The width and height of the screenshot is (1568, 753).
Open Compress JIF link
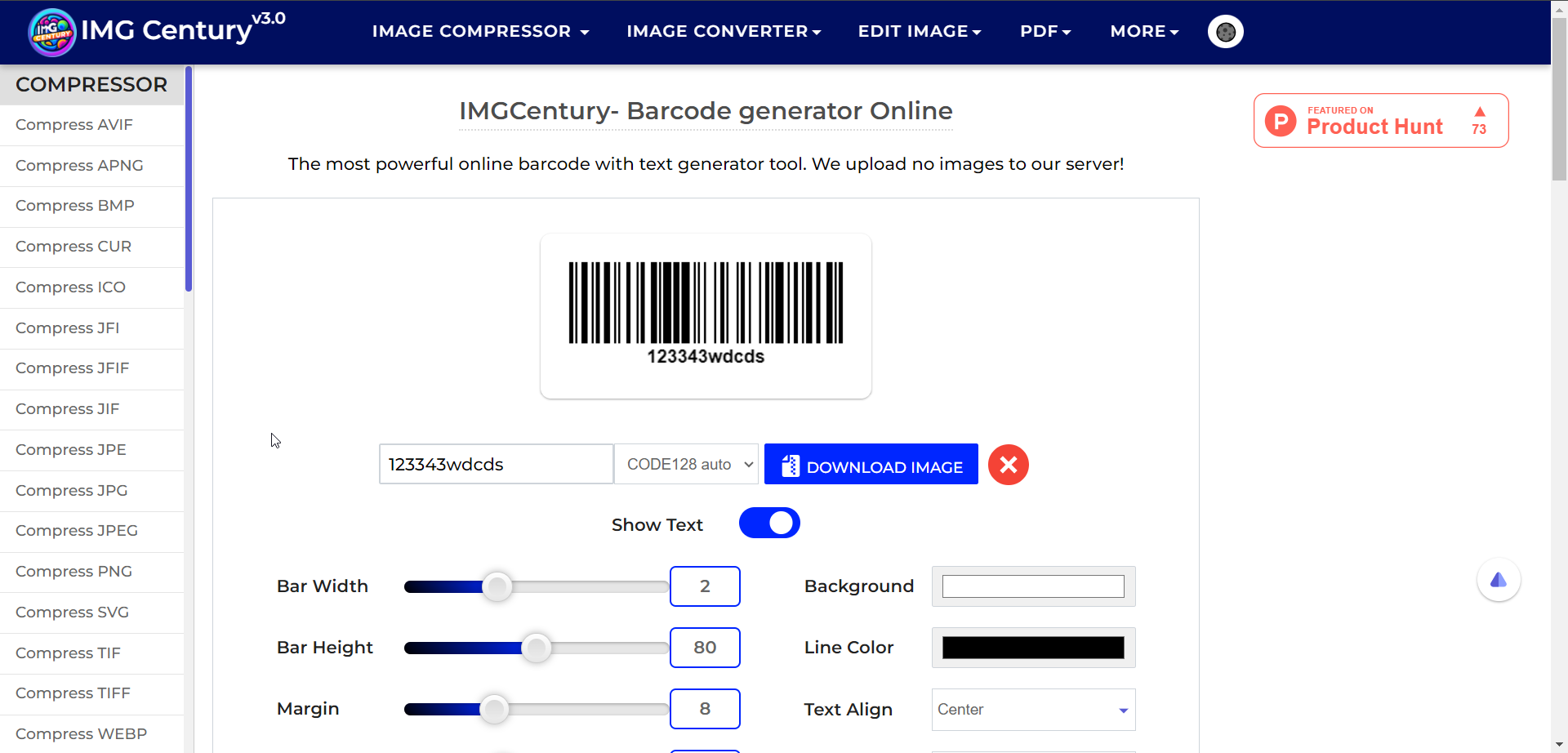coord(68,409)
